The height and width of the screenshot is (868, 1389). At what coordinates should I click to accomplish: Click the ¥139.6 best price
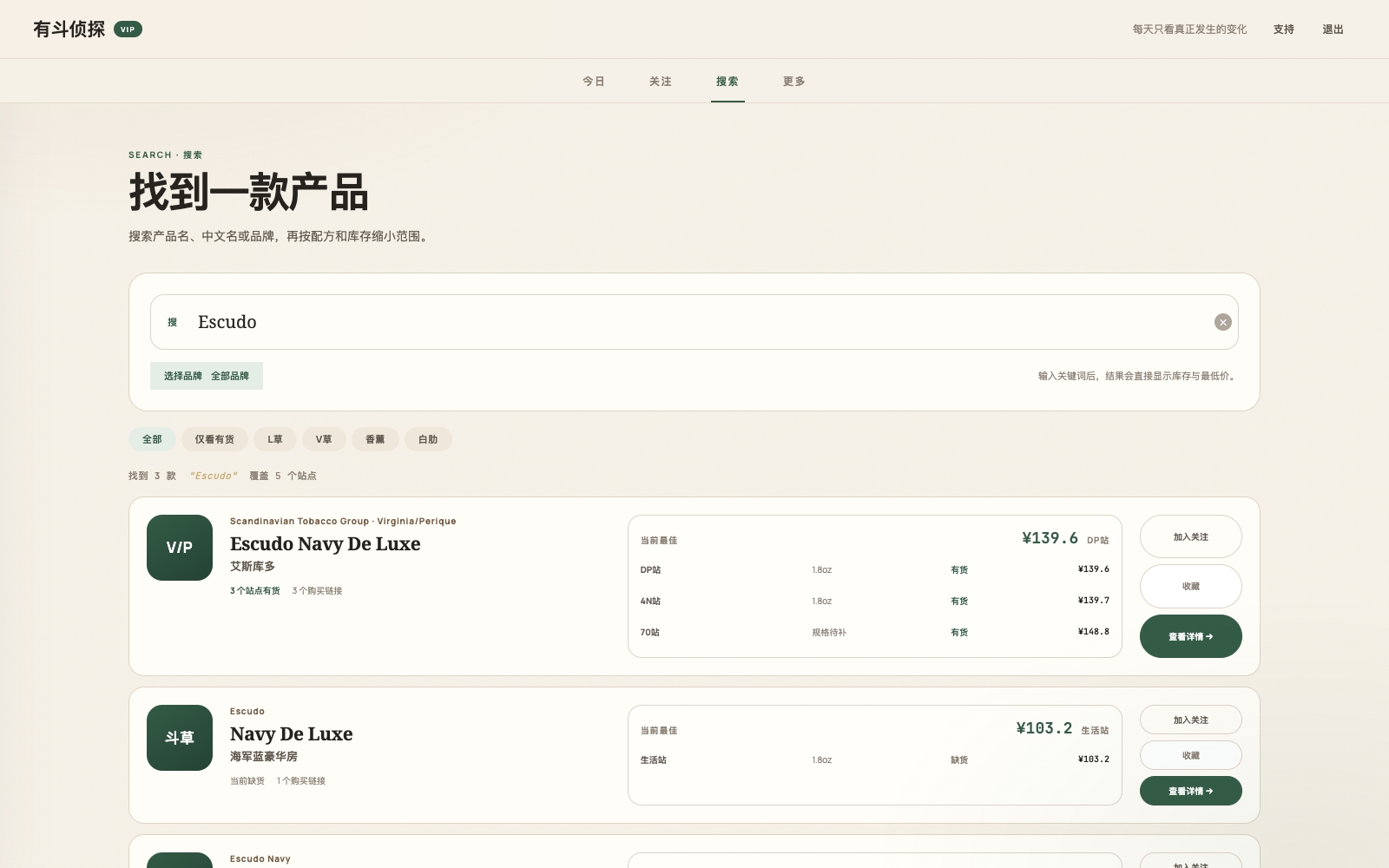coord(1050,538)
